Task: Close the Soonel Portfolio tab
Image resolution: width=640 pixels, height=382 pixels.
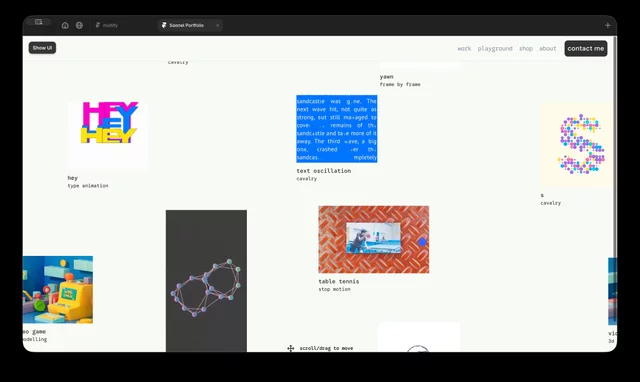Action: coord(218,25)
